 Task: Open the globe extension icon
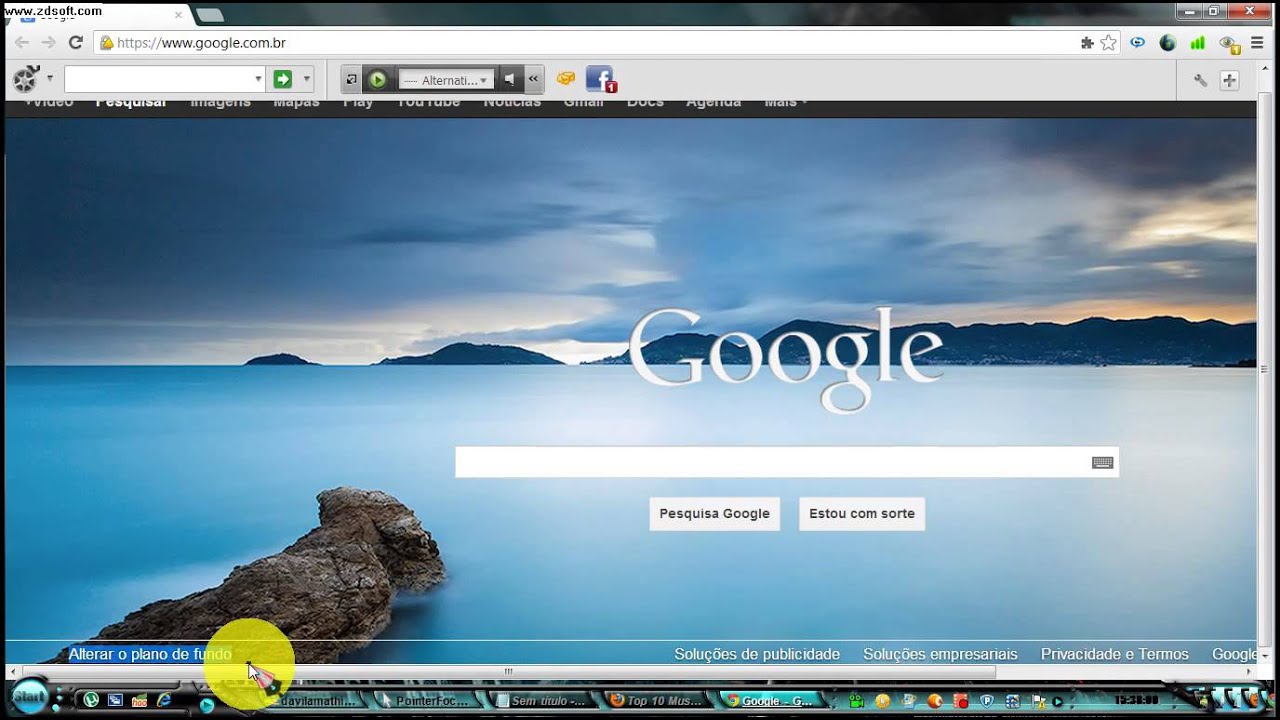pyautogui.click(x=1167, y=43)
